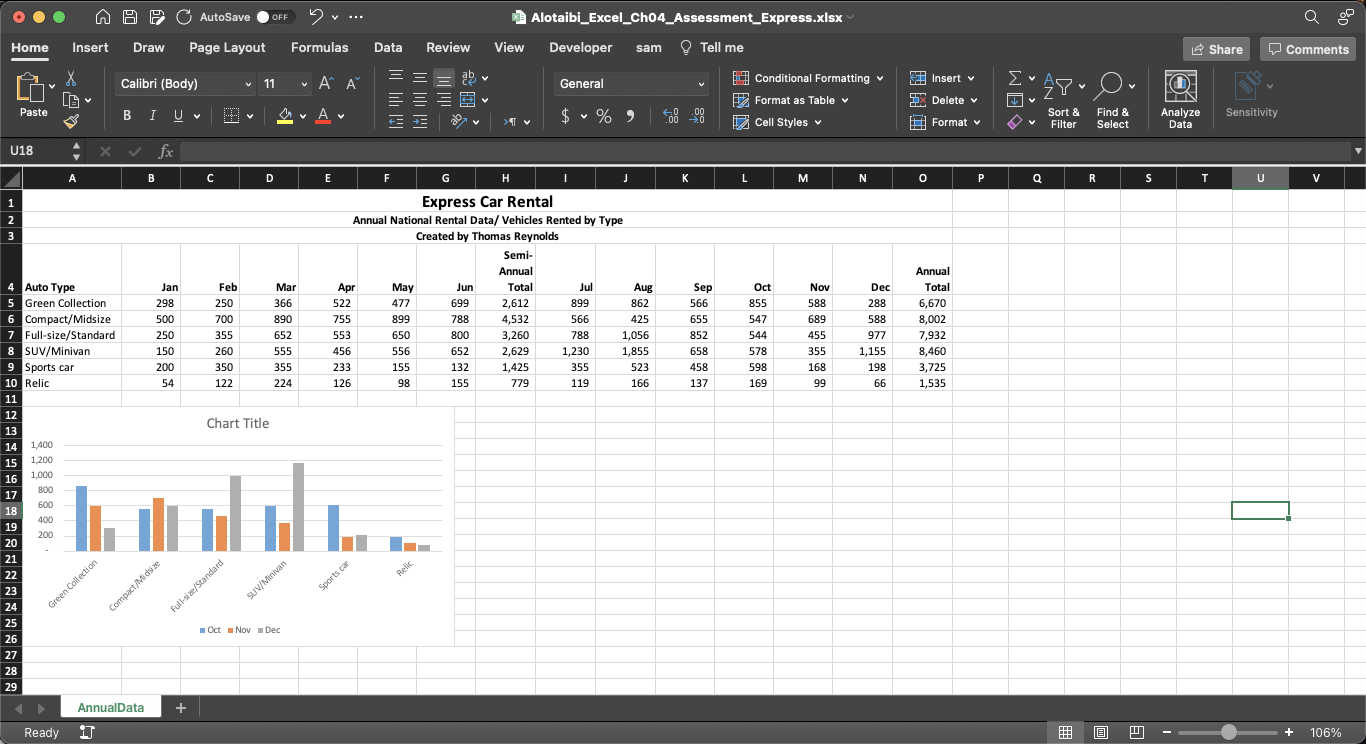Viewport: 1366px width, 744px height.
Task: Select the AnnualData sheet tab
Action: pos(110,706)
